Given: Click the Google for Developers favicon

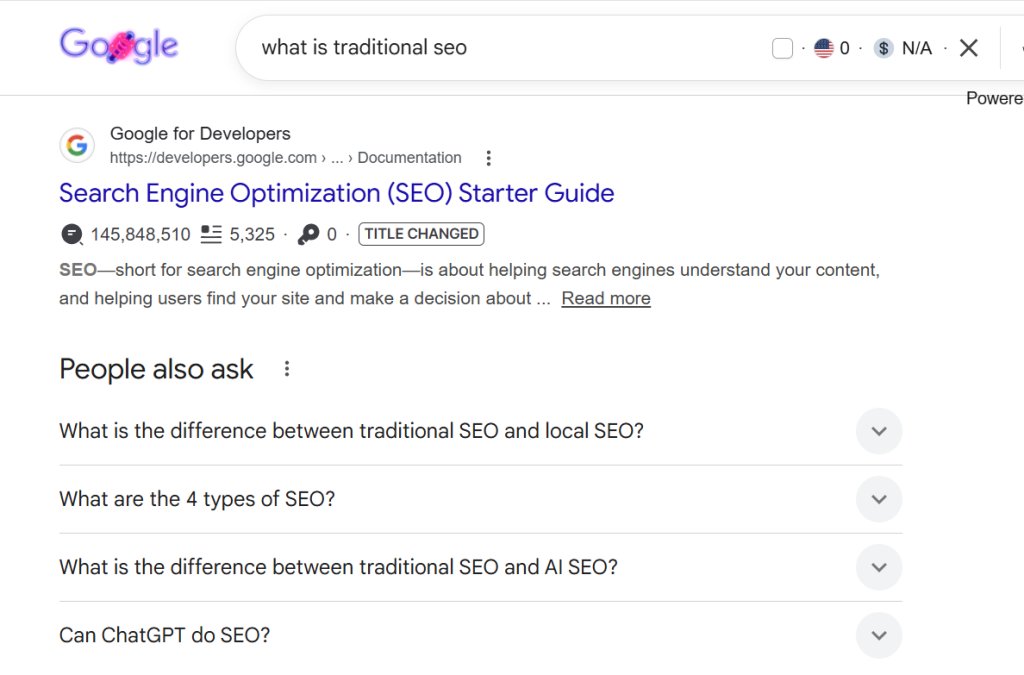Looking at the screenshot, I should coord(77,146).
